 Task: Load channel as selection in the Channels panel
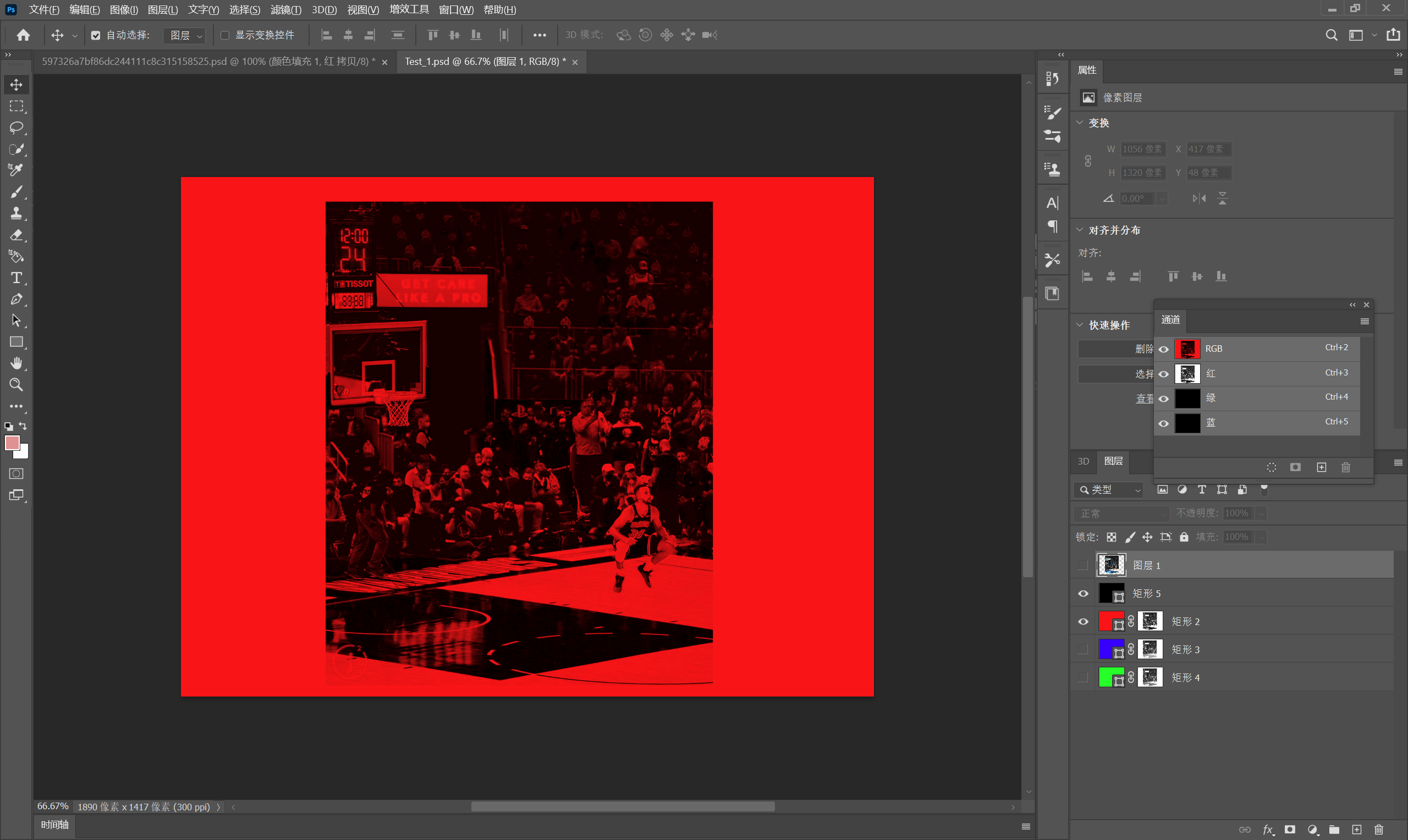point(1272,467)
